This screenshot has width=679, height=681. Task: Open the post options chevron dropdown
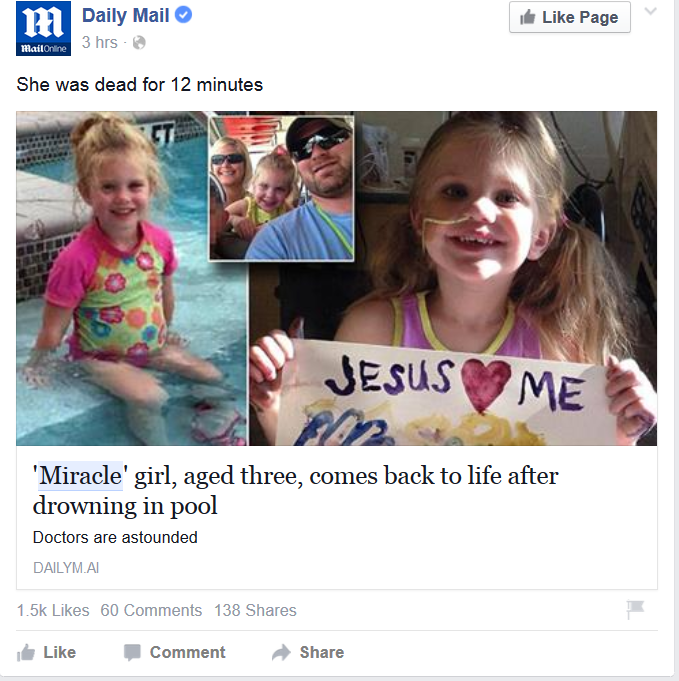click(x=650, y=11)
